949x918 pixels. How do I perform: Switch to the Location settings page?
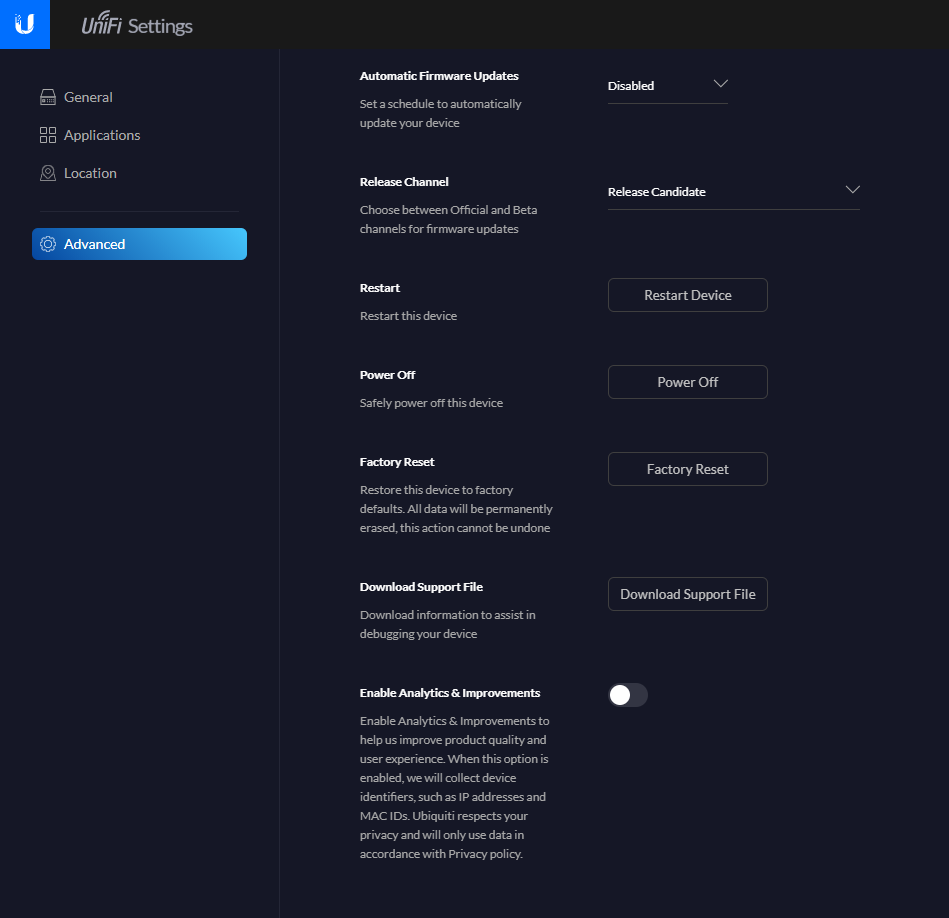pos(90,173)
